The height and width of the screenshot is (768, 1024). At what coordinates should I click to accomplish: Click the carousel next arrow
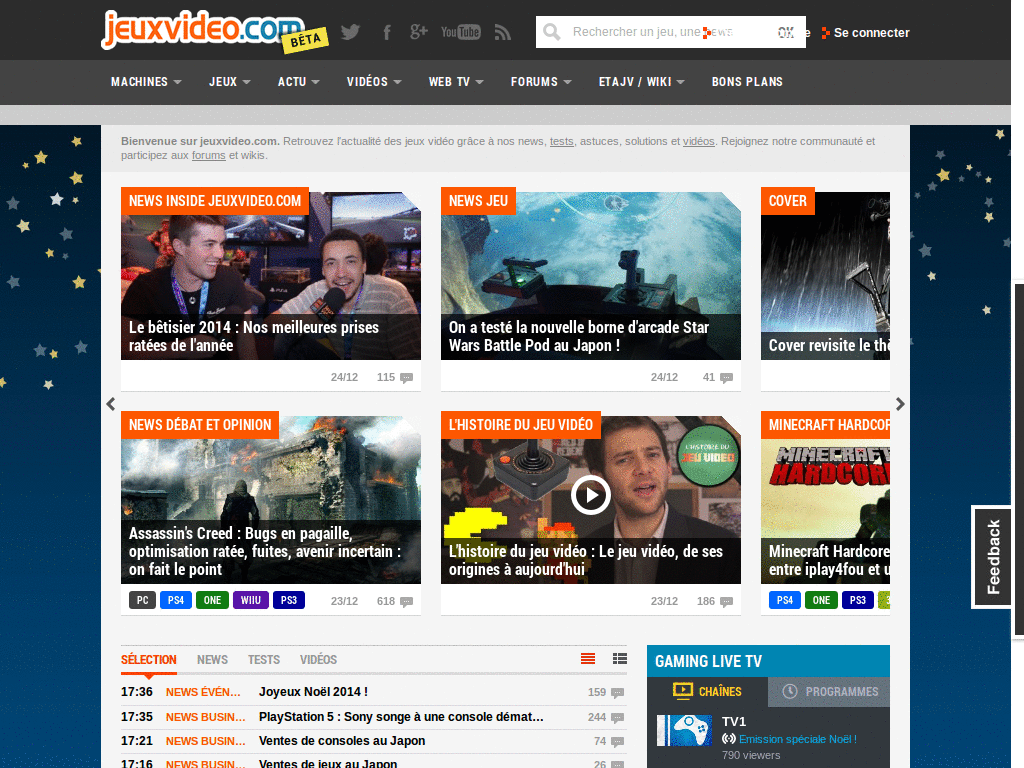point(901,404)
